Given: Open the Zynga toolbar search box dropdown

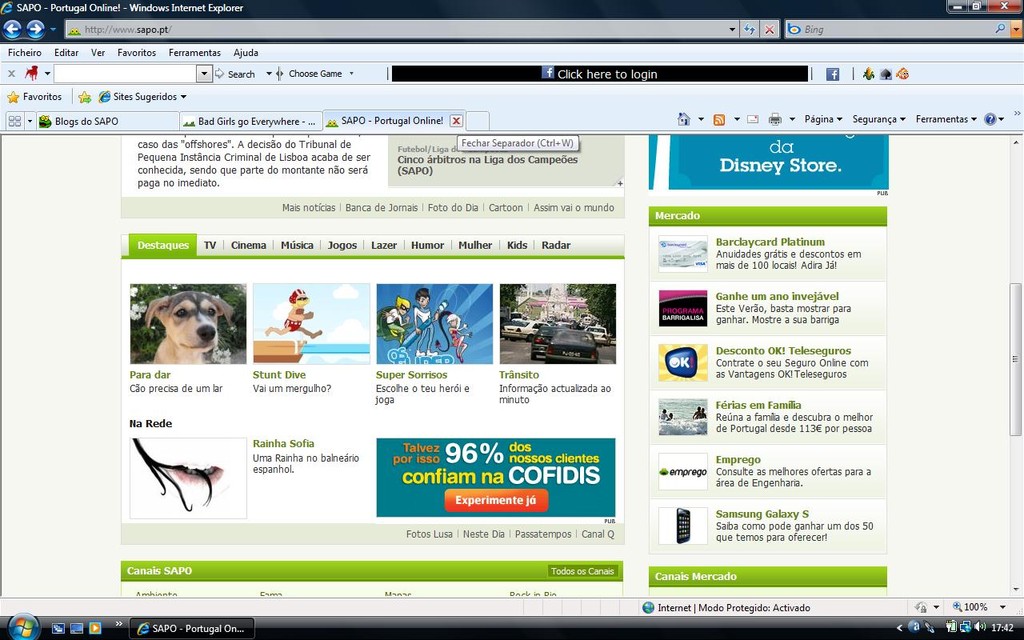Looking at the screenshot, I should pyautogui.click(x=204, y=74).
